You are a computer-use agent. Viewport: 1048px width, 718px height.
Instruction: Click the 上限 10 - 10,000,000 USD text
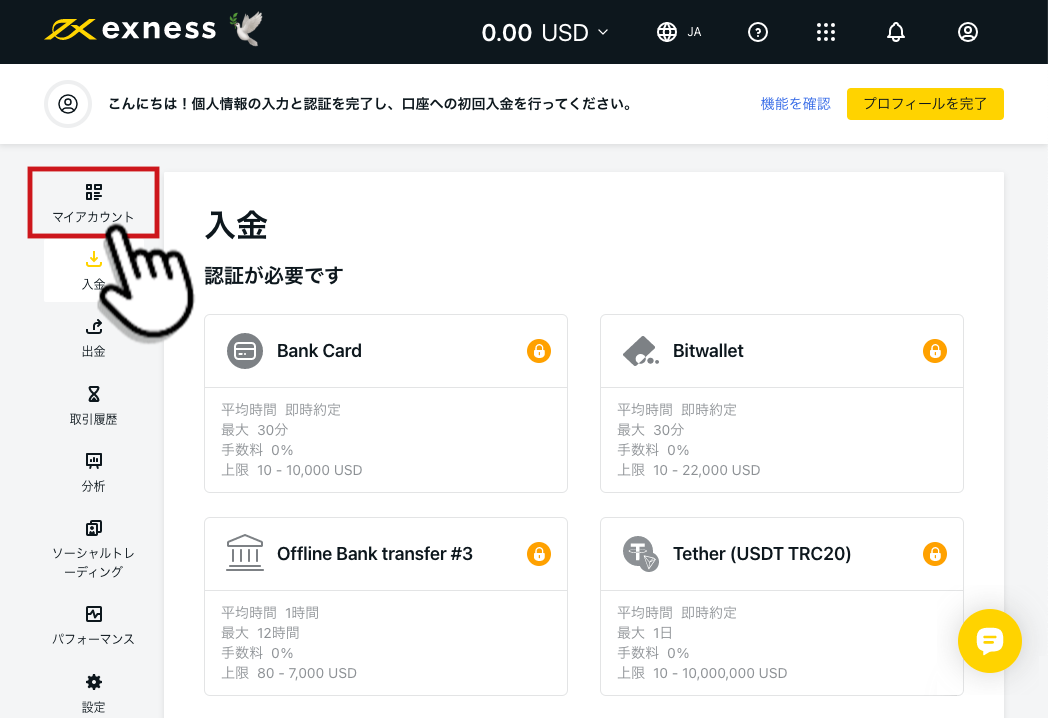pyautogui.click(x=702, y=673)
